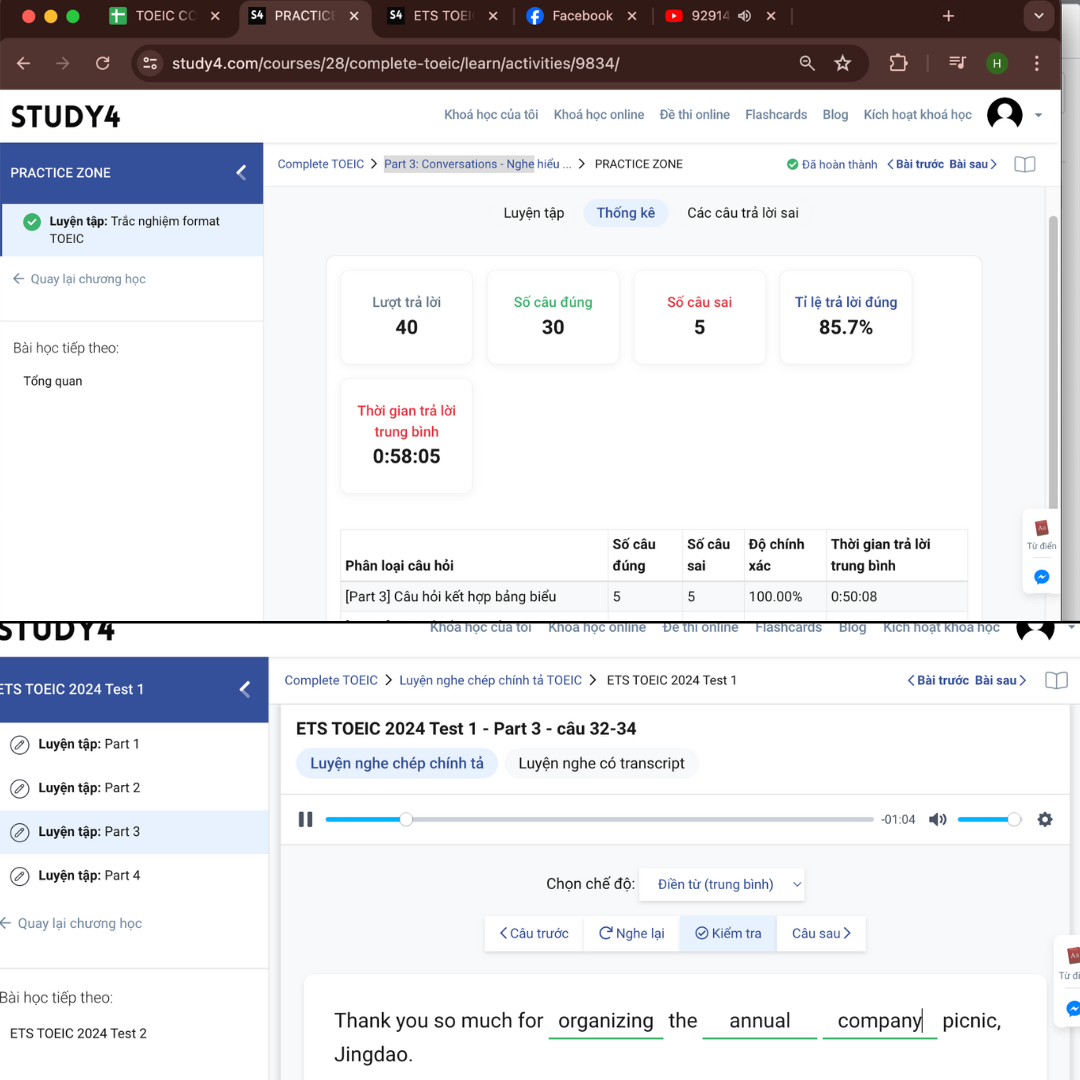
Task: Collapse the ETS TOEIC 2024 Test 1 sidebar
Action: tap(245, 689)
